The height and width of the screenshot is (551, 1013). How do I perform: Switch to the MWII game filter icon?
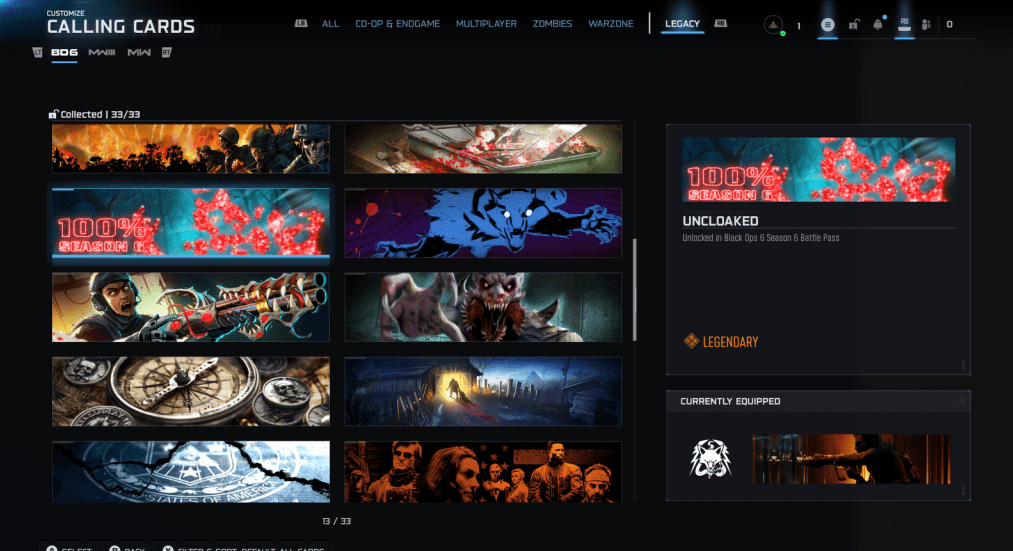click(x=139, y=52)
